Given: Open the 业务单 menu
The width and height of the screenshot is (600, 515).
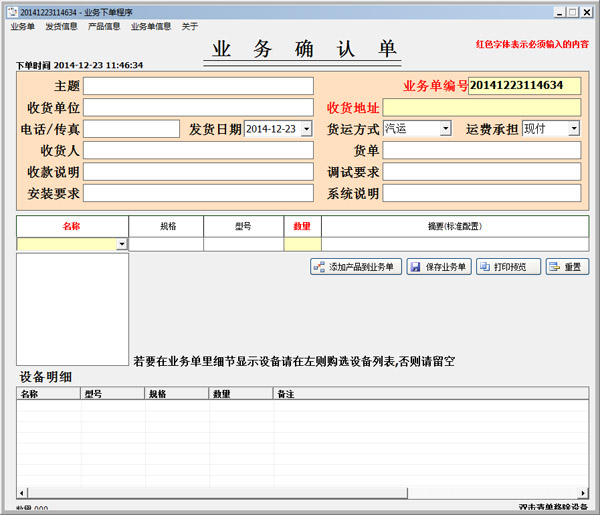Looking at the screenshot, I should pos(23,26).
